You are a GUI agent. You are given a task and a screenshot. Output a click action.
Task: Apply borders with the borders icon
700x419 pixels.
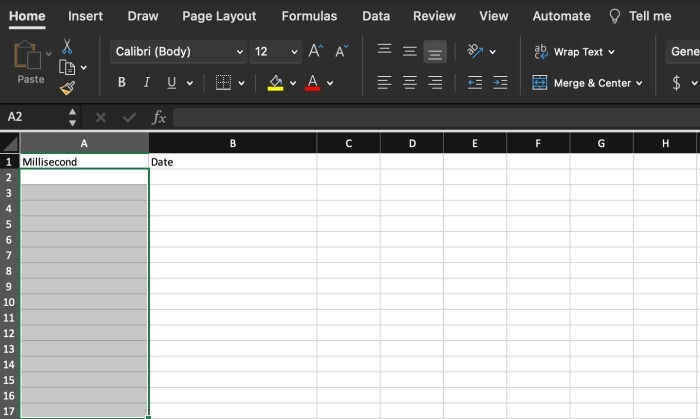point(223,83)
